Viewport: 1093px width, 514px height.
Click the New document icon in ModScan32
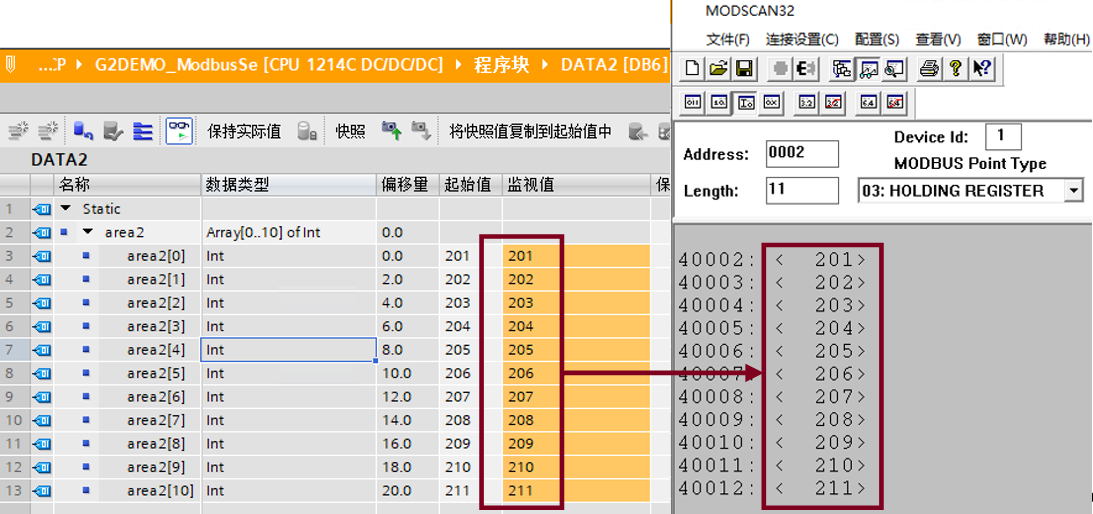693,68
